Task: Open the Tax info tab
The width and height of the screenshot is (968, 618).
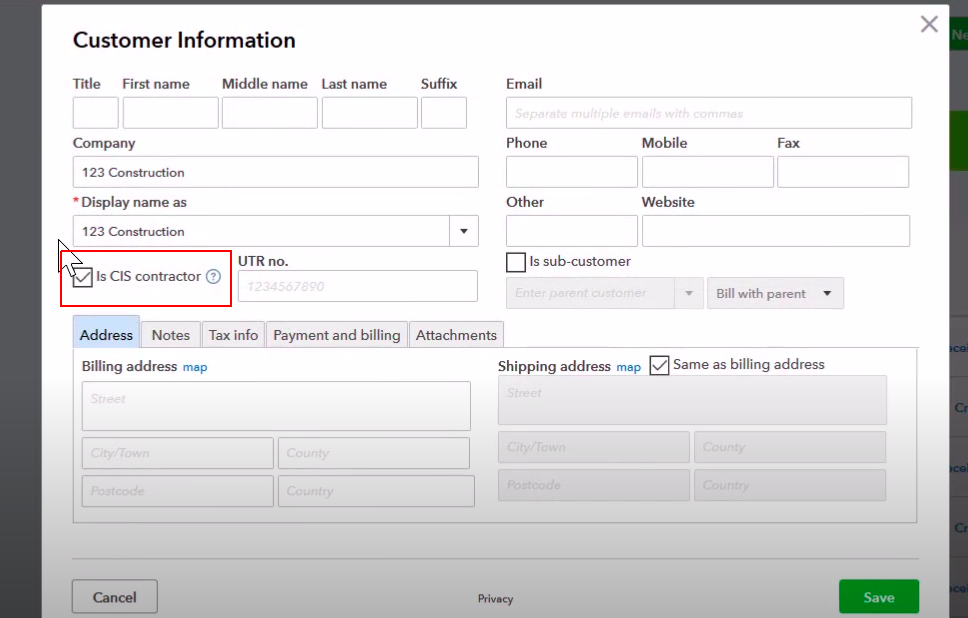Action: pos(233,335)
